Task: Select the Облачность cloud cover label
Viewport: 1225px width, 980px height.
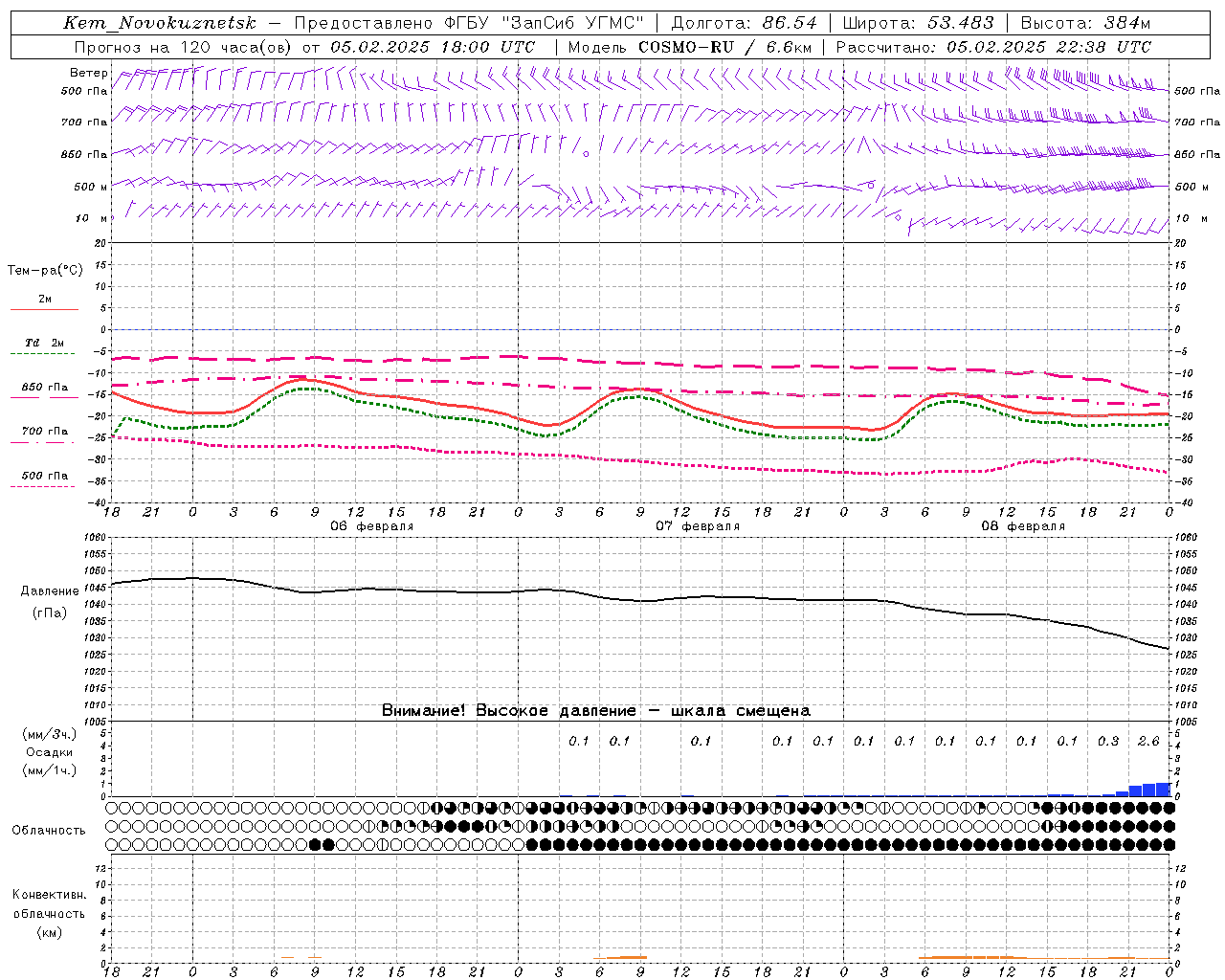Action: coord(49,830)
